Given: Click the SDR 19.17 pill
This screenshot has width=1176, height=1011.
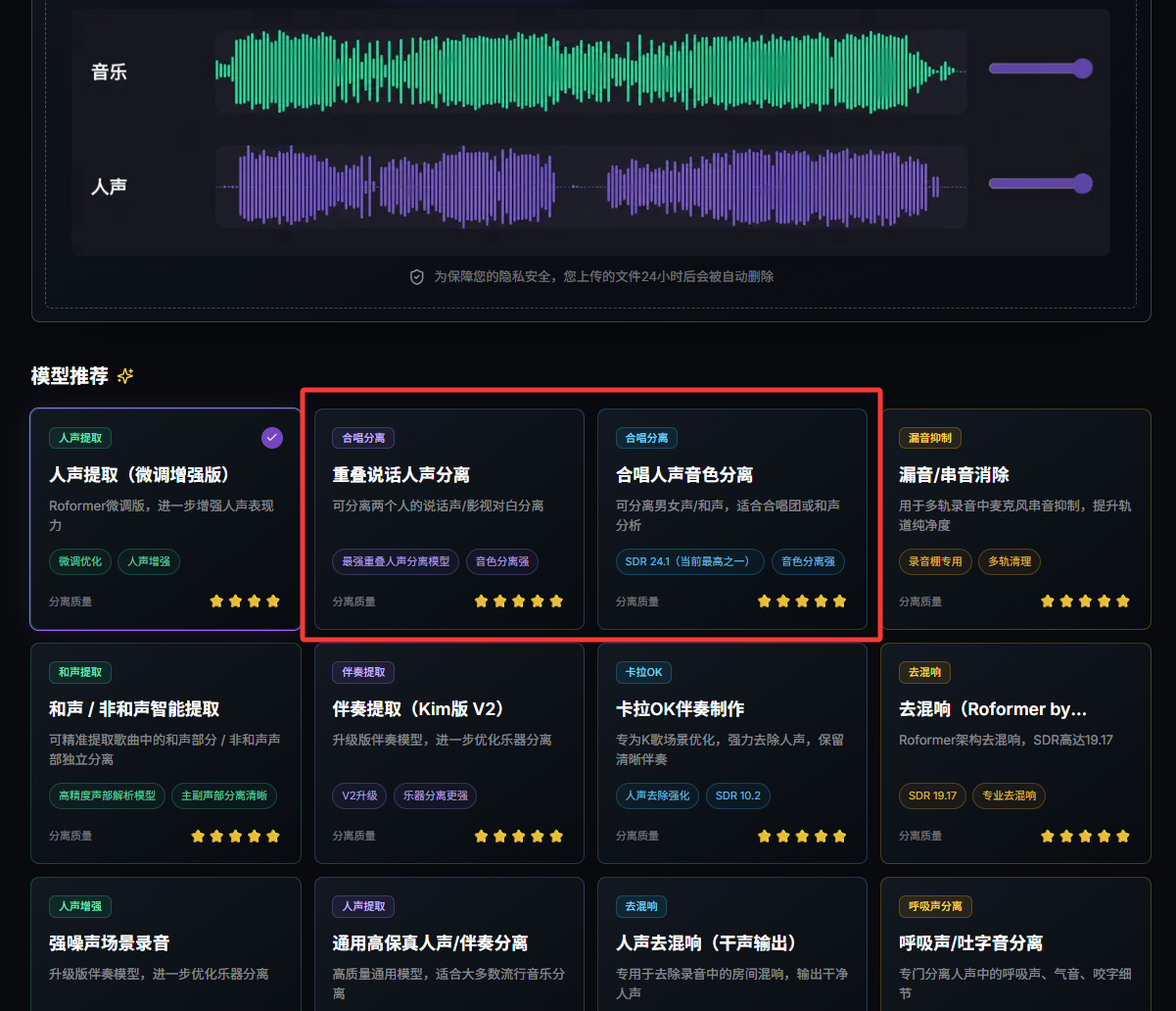Looking at the screenshot, I should [x=932, y=795].
